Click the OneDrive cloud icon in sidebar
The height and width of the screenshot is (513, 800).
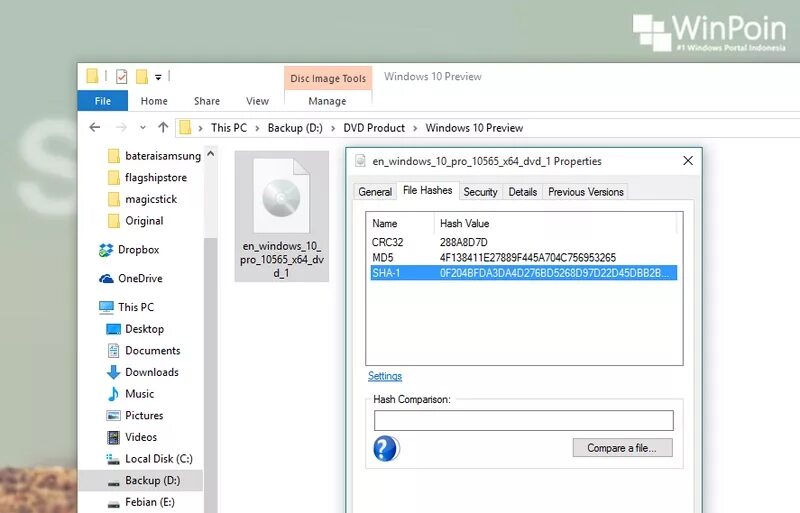coord(106,279)
